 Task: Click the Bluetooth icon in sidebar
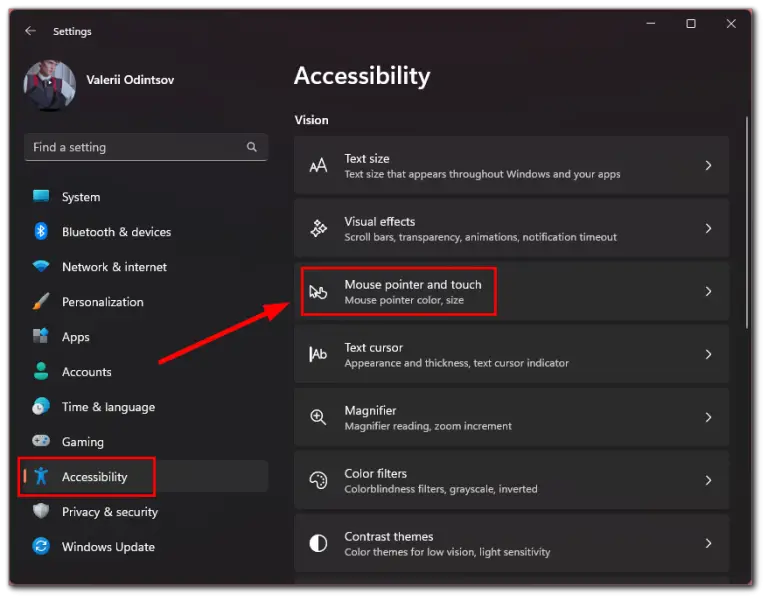click(41, 231)
